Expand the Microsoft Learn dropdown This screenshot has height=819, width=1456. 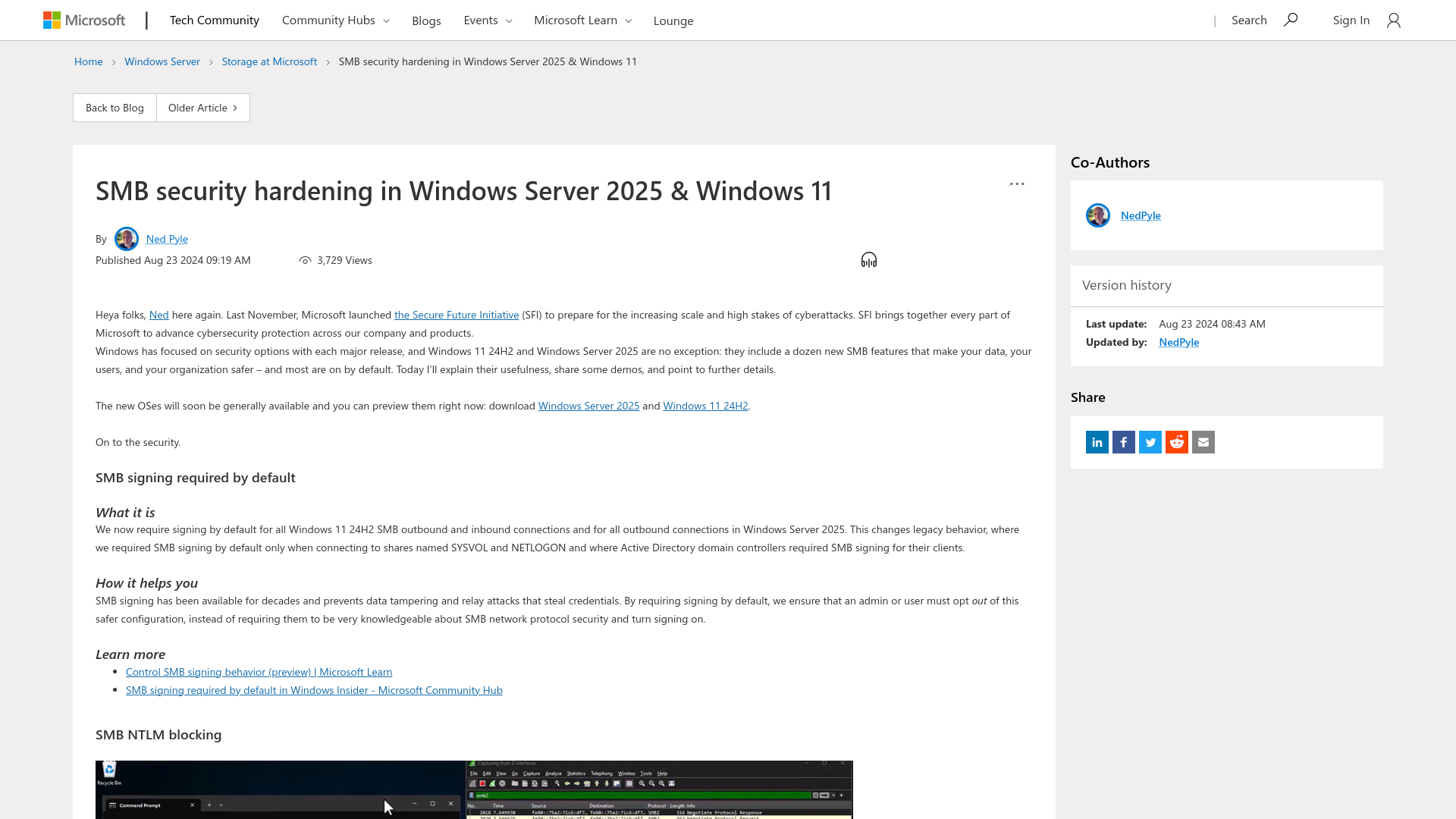(582, 20)
